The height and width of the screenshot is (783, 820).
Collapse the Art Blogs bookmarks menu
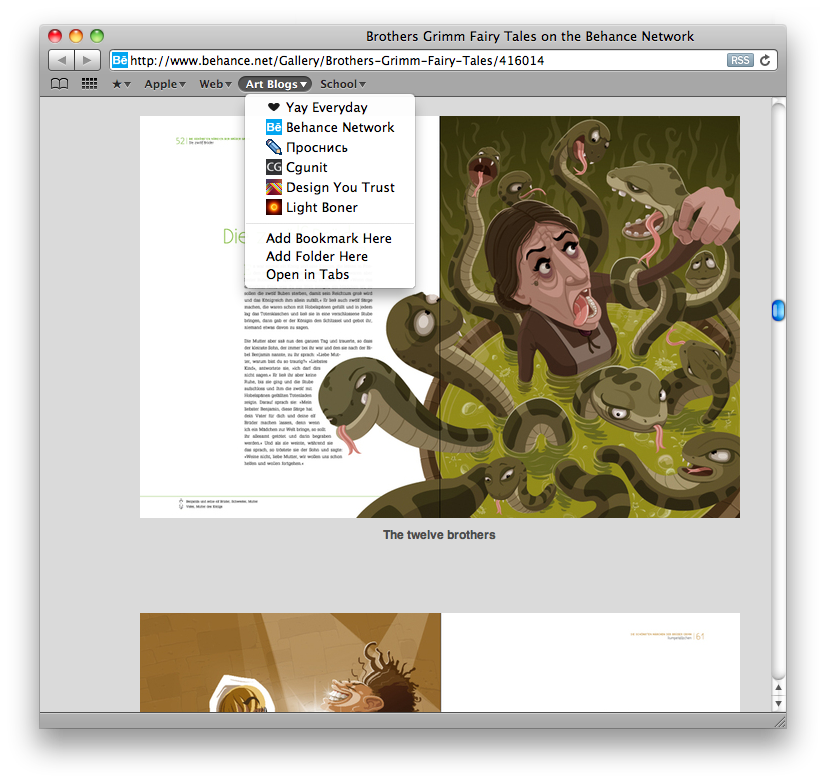(275, 84)
